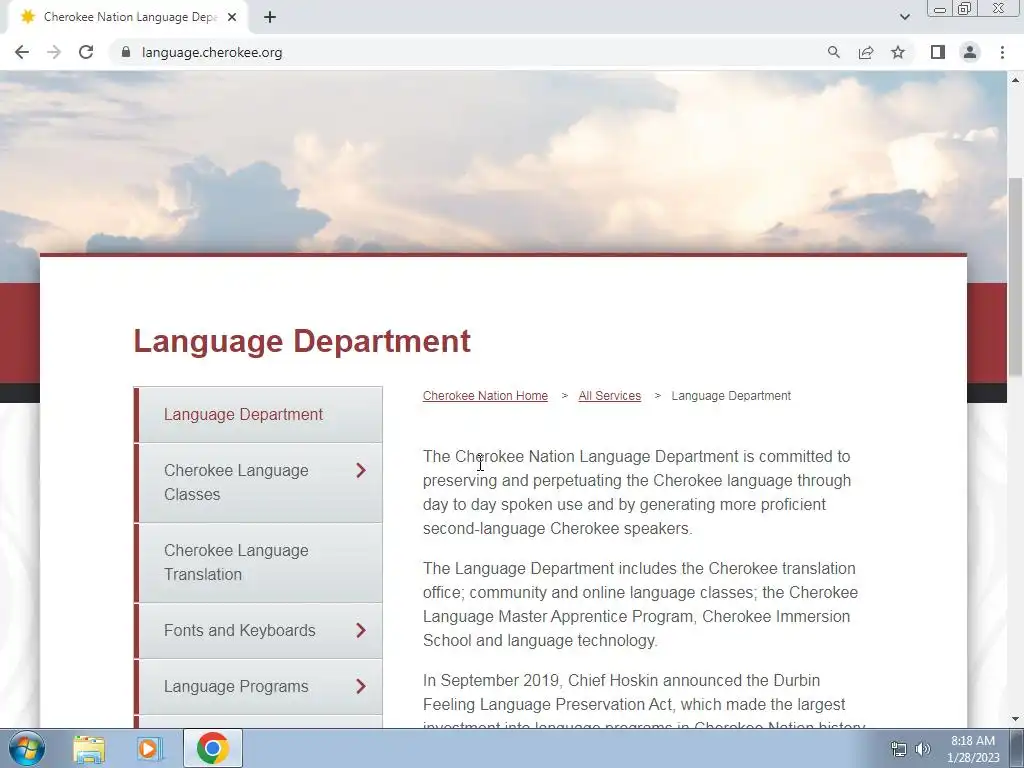This screenshot has width=1024, height=768.
Task: Click paragraph starting 'In September 2019'
Action: [644, 699]
